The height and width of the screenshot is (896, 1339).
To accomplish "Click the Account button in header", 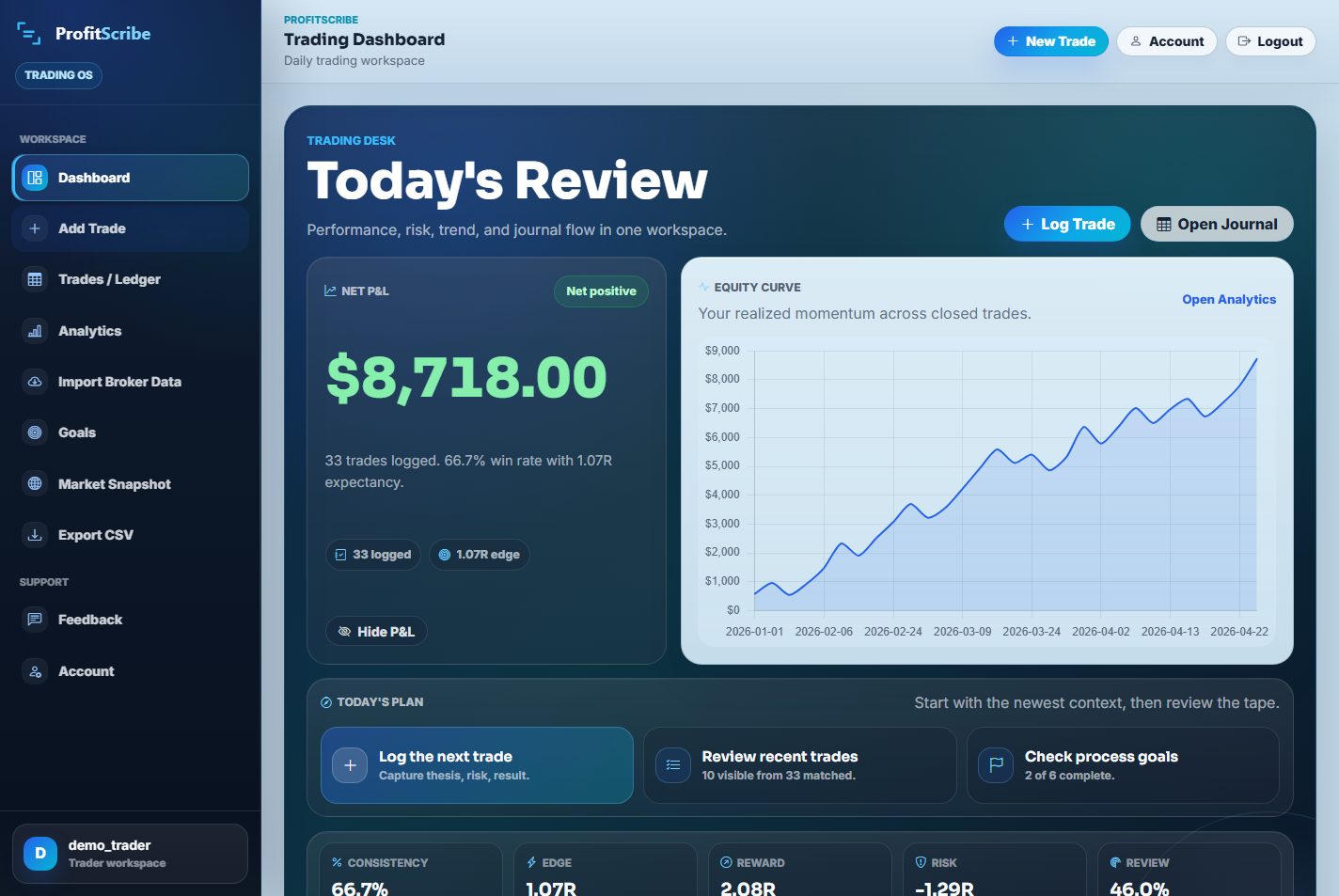I will [x=1167, y=41].
